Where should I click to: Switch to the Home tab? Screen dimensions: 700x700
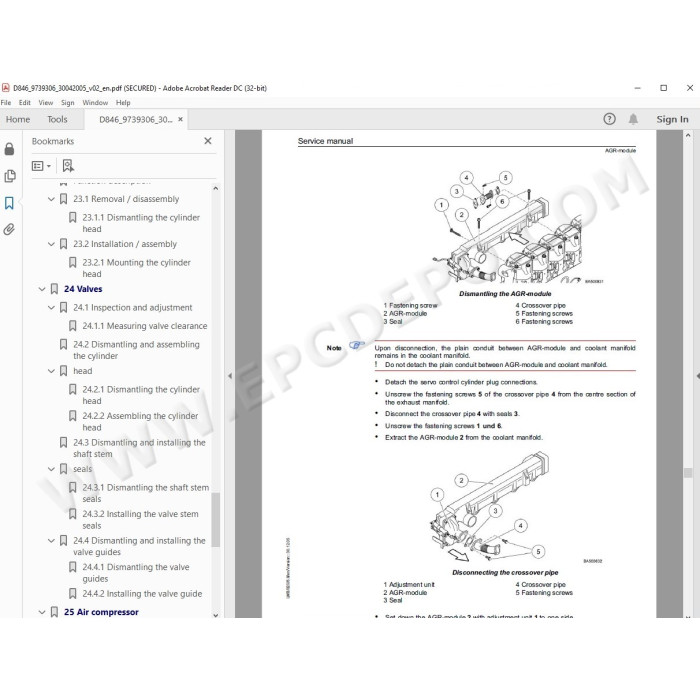pos(18,119)
